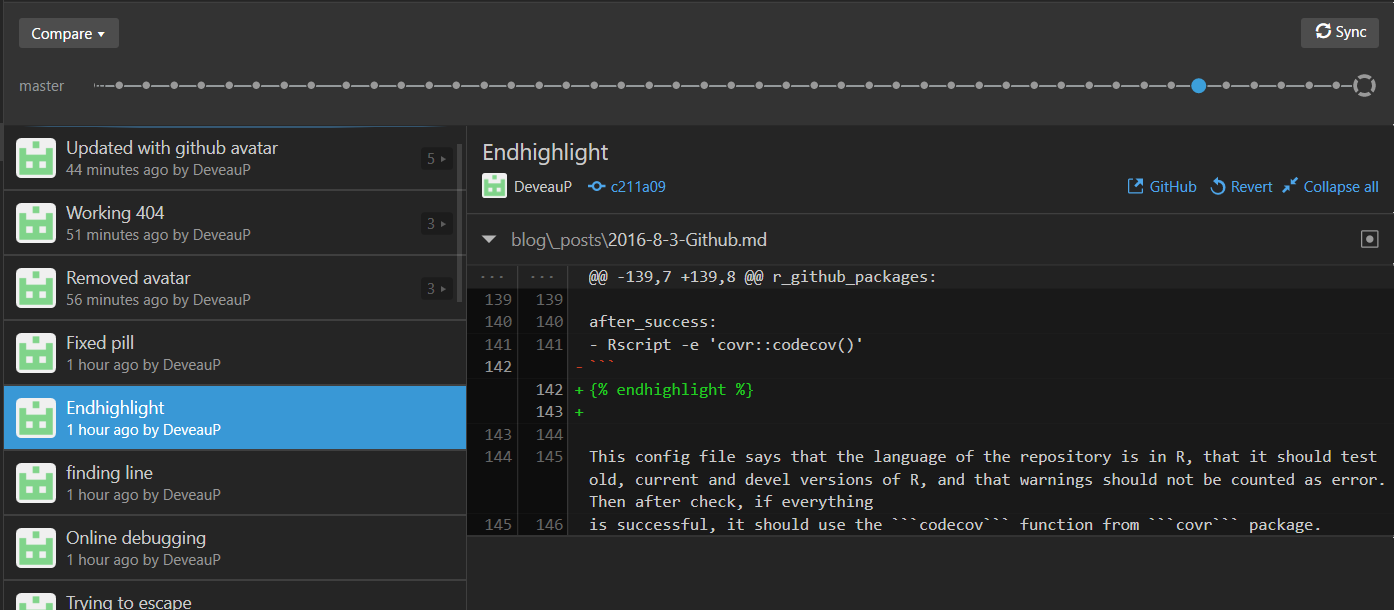
Task: Open the Compare dropdown
Action: 68,33
